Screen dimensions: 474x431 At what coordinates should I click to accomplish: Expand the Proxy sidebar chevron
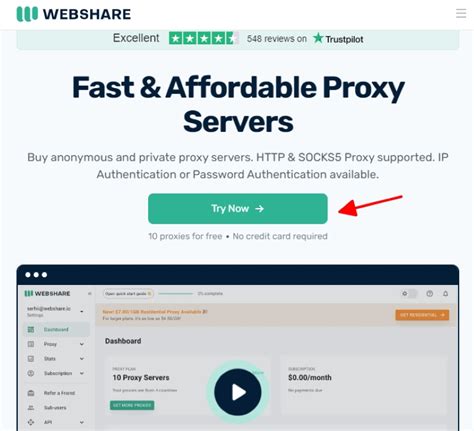point(82,344)
